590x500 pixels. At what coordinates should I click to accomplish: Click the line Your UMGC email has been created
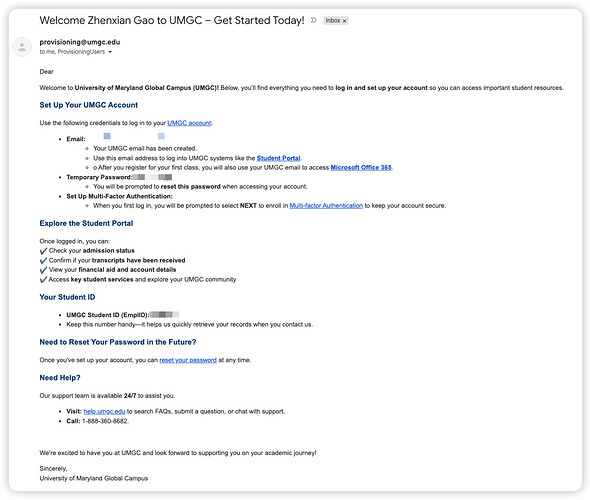(145, 148)
